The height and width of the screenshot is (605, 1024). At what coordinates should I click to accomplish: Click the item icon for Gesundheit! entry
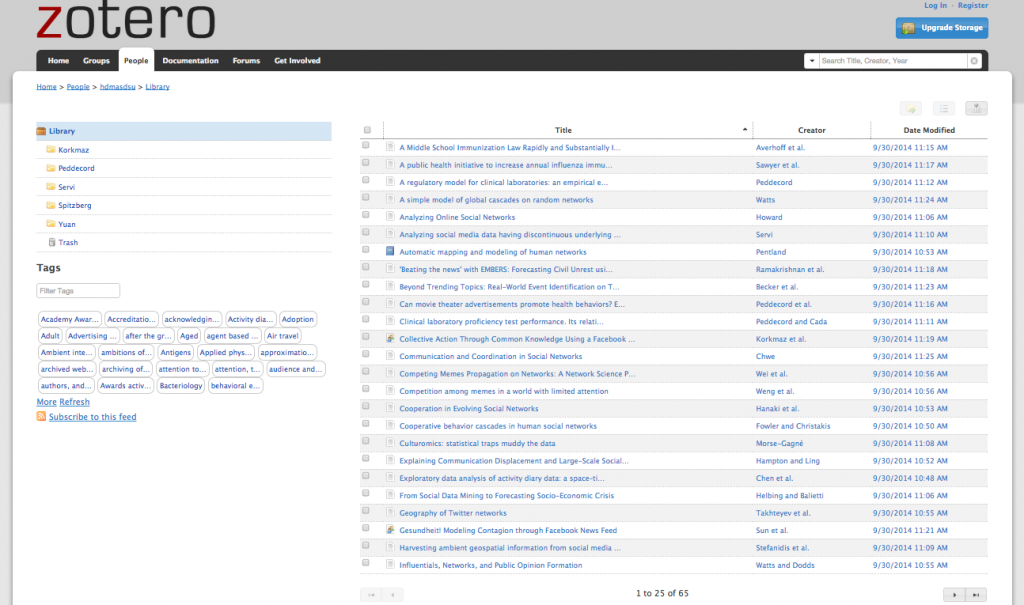390,529
